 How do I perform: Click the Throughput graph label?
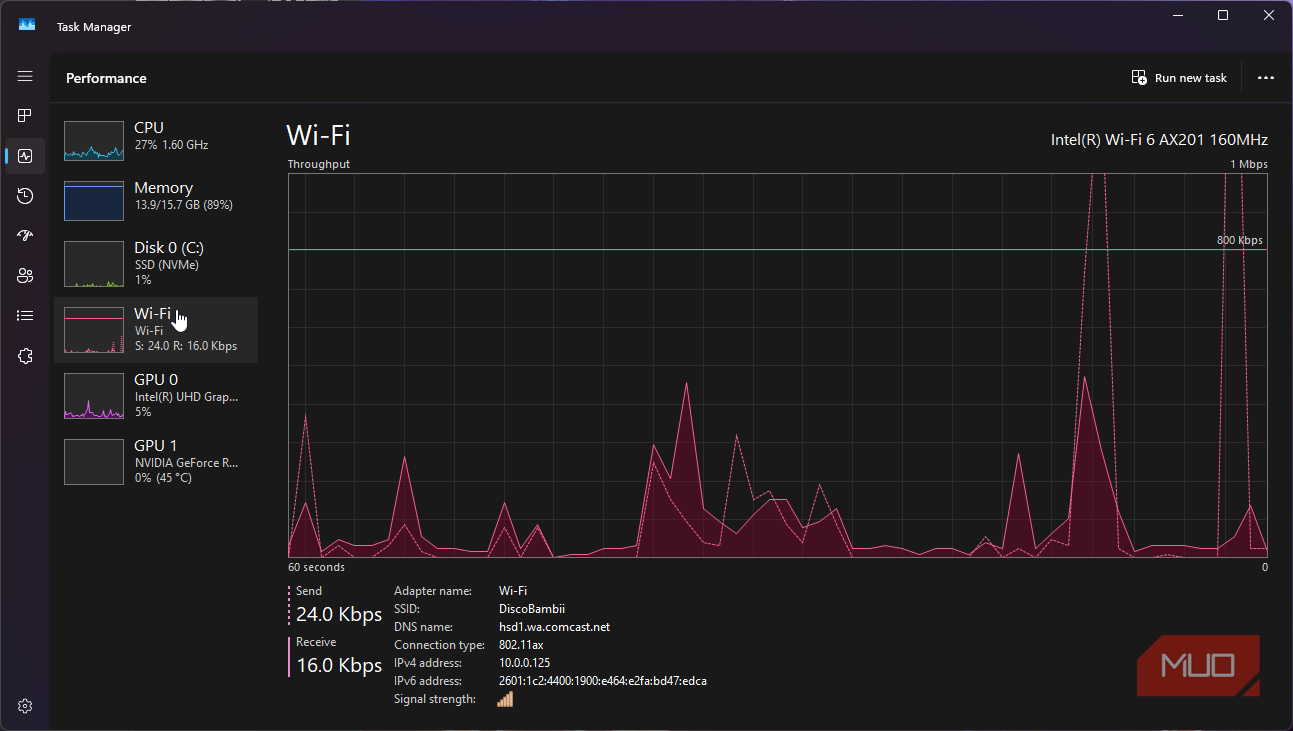pyautogui.click(x=319, y=164)
